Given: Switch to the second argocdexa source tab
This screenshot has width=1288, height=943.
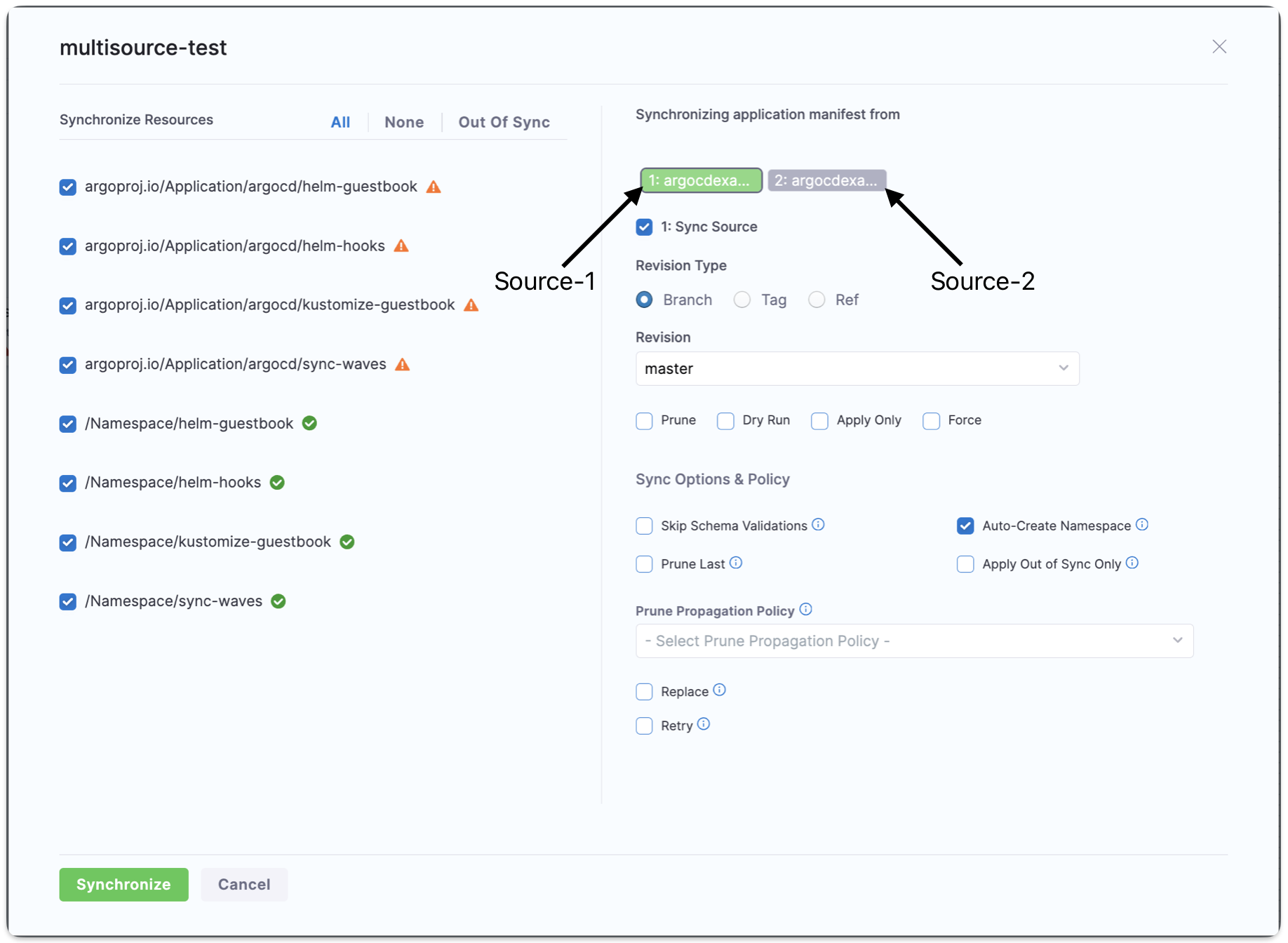Looking at the screenshot, I should click(x=826, y=180).
